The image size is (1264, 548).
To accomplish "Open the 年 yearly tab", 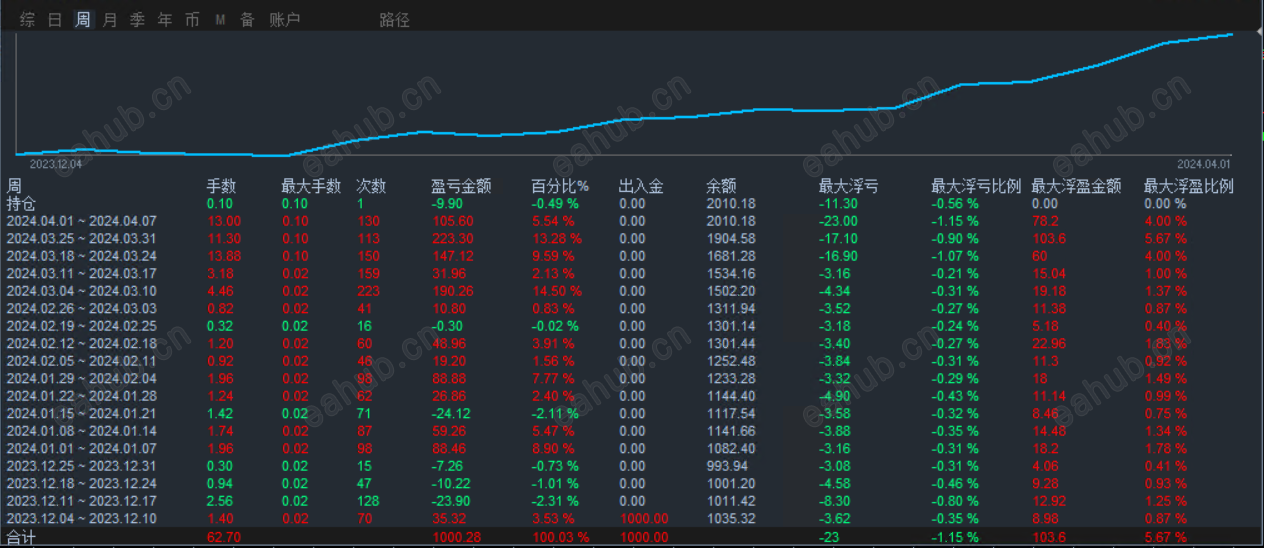I will tap(165, 19).
